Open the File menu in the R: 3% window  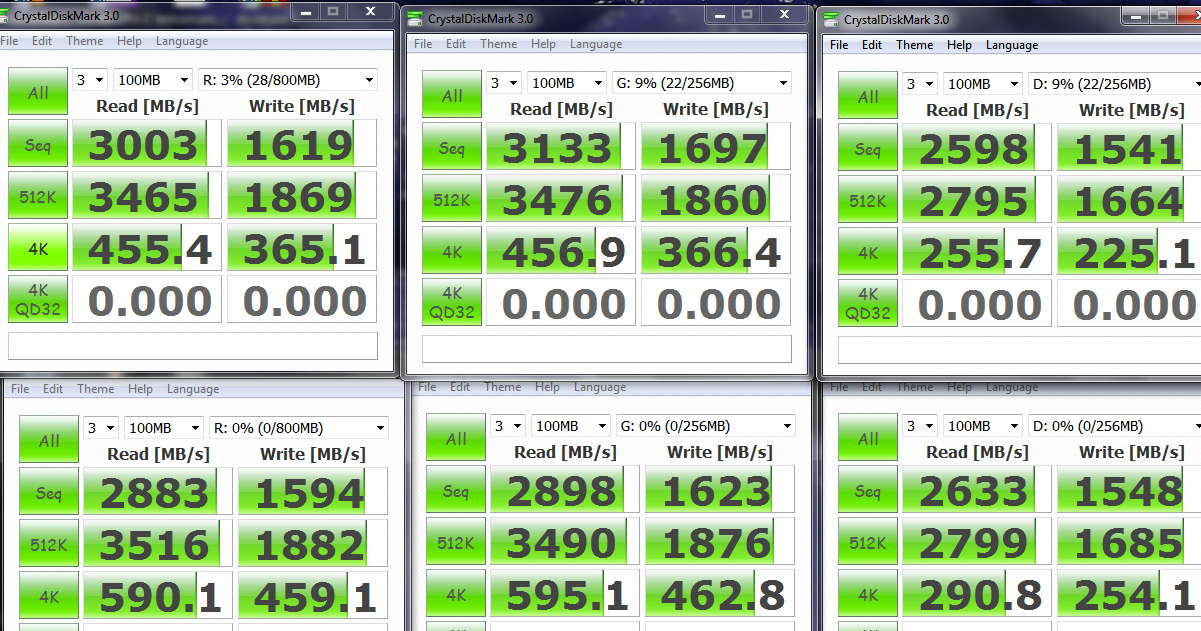[x=10, y=41]
